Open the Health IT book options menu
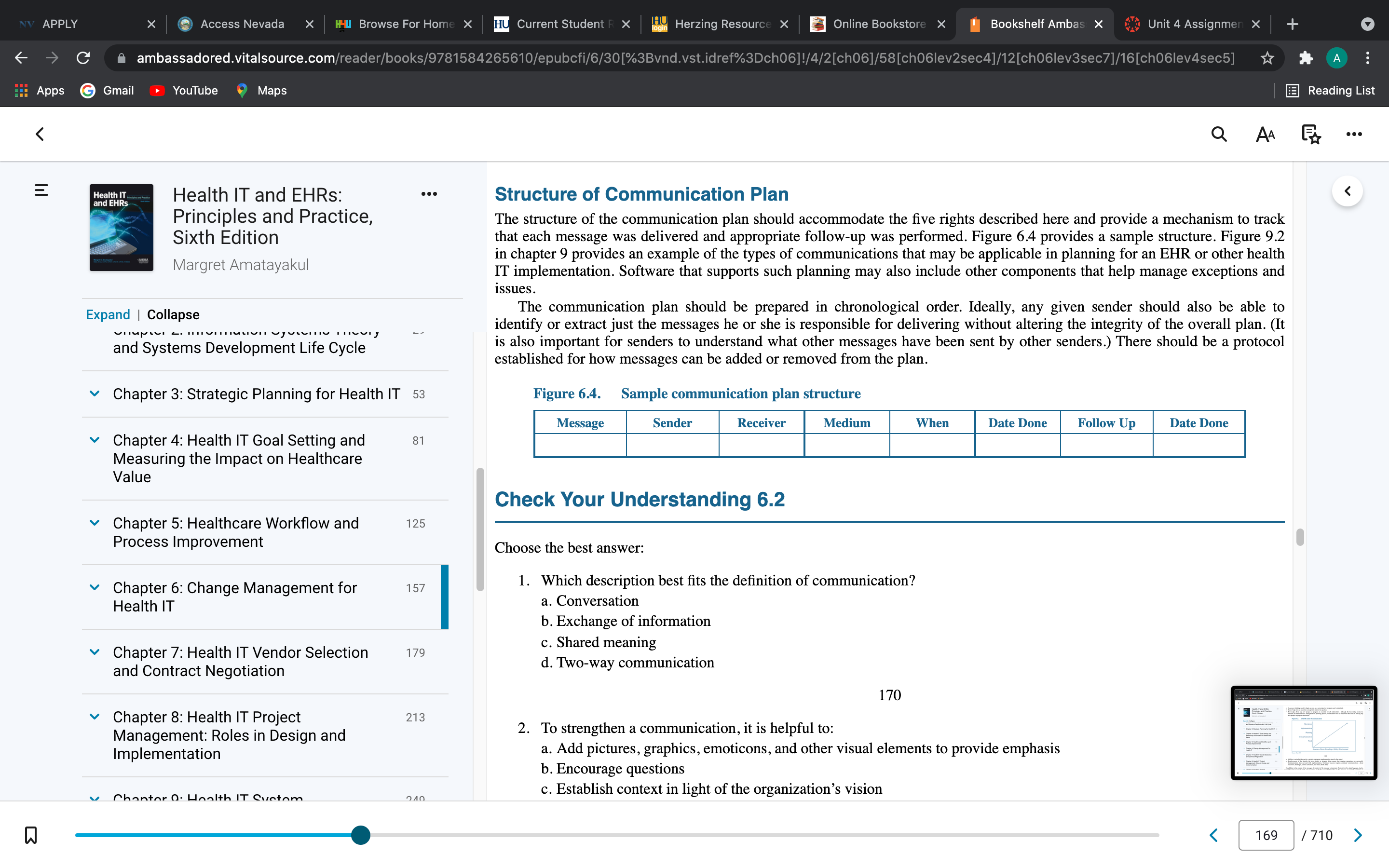Image resolution: width=1389 pixels, height=868 pixels. [429, 194]
